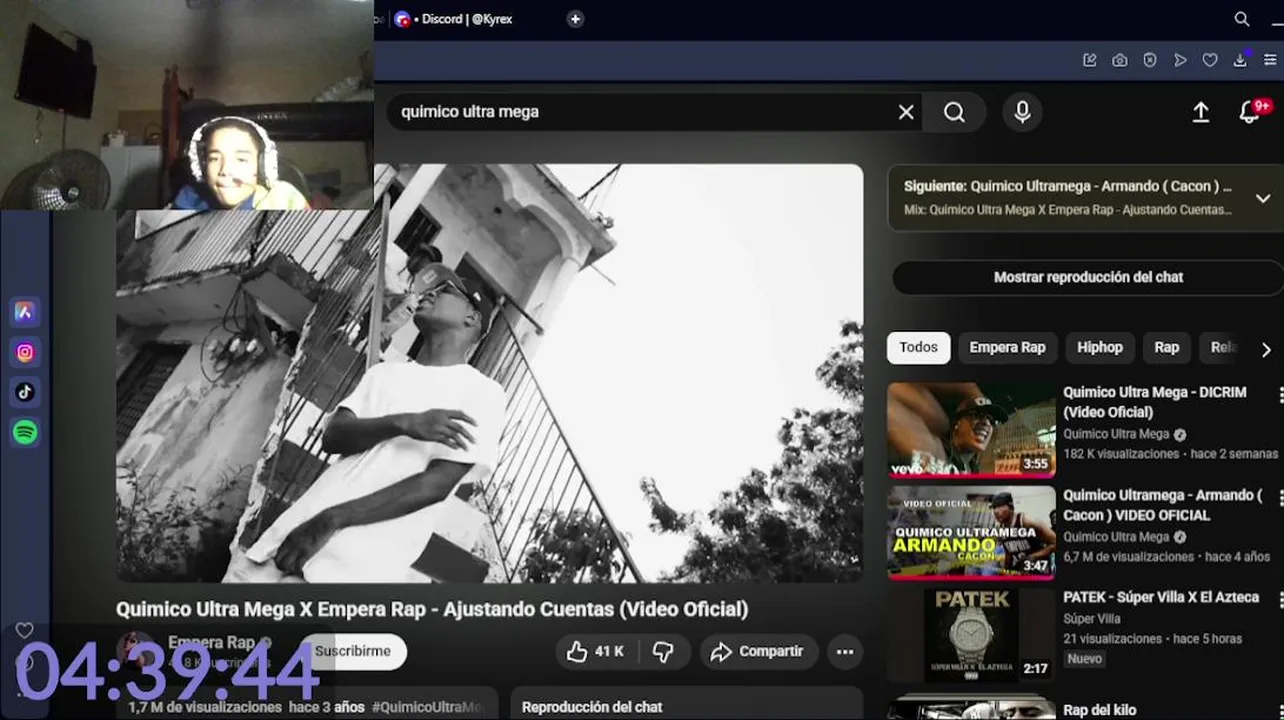Viewport: 1284px width, 720px height.
Task: Open PATEK - Súper Villa X El Azteca title
Action: point(1161,597)
